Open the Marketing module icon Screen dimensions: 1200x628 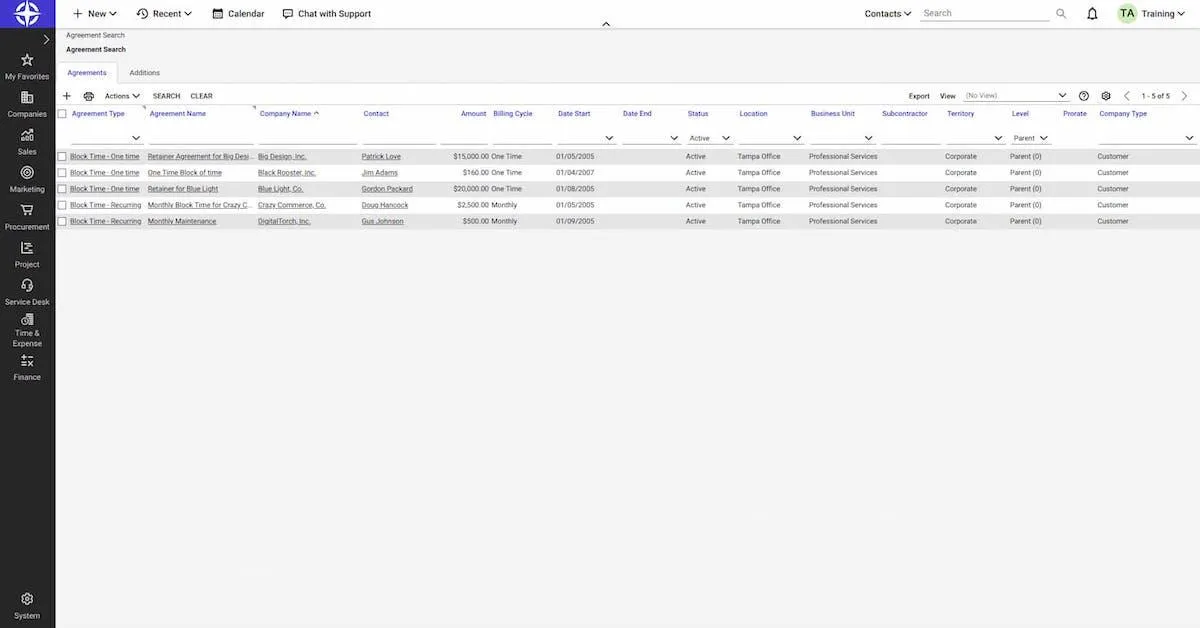pos(27,172)
